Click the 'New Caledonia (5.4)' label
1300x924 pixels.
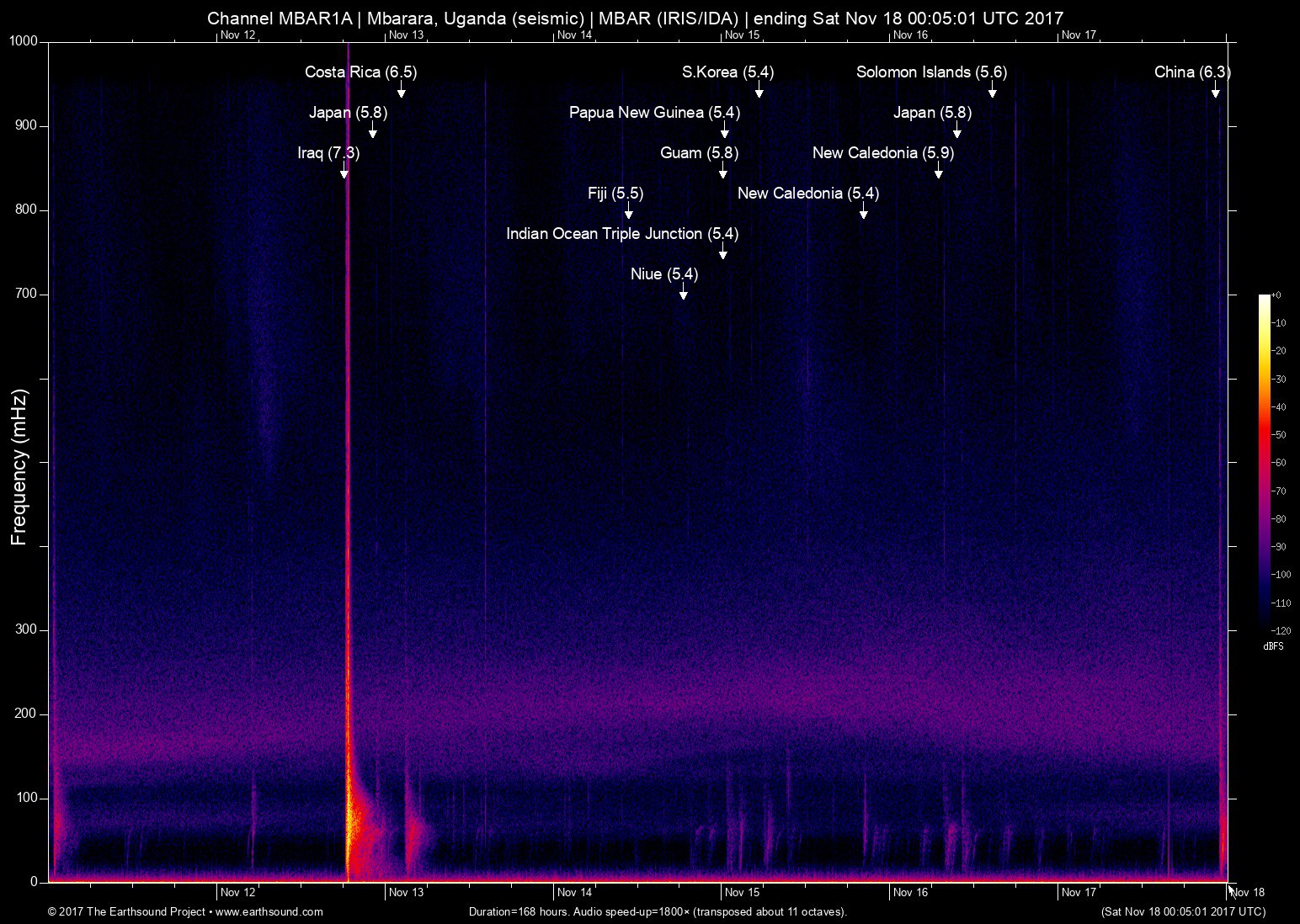pyautogui.click(x=808, y=193)
